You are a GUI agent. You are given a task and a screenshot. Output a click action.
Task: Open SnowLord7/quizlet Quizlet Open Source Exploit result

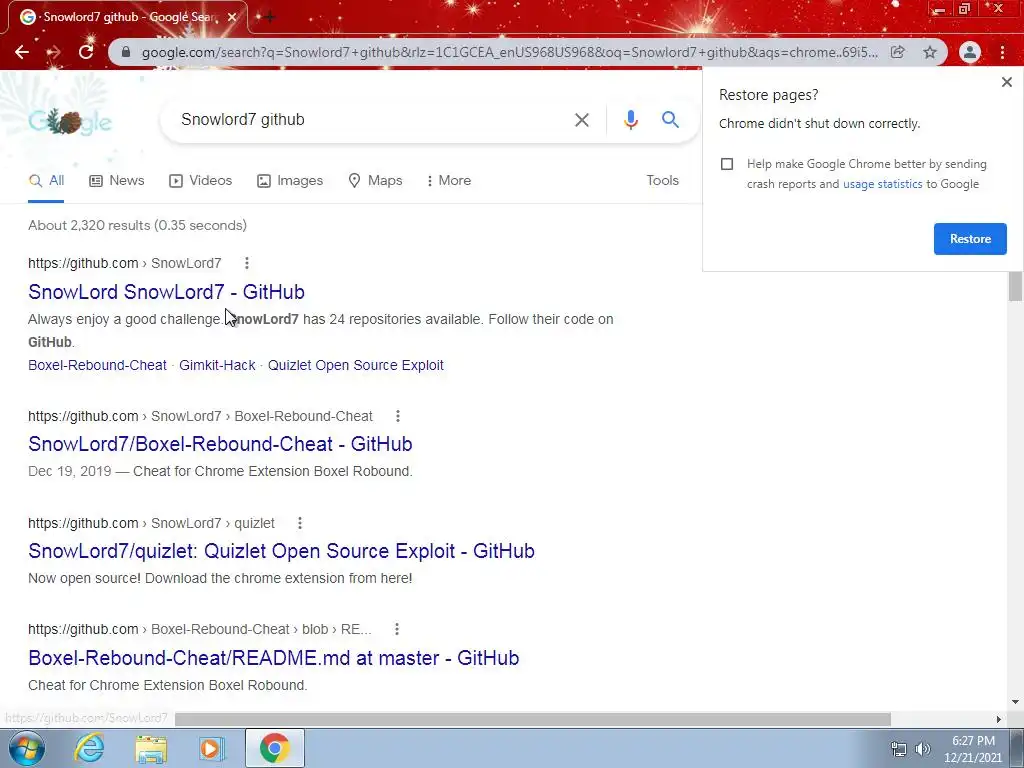tap(281, 551)
